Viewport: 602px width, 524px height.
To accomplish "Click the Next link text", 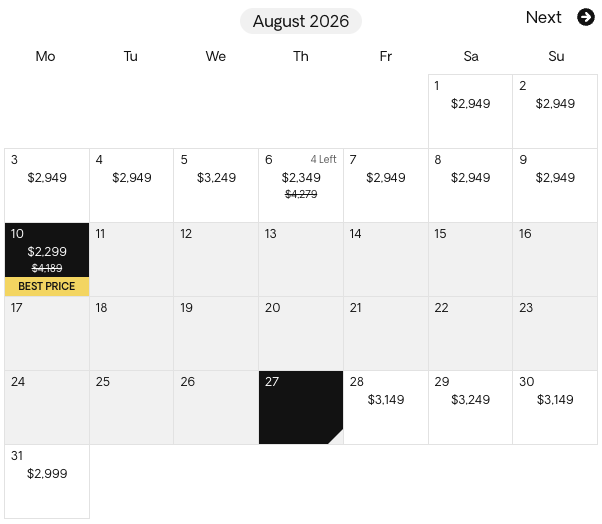I will [543, 17].
